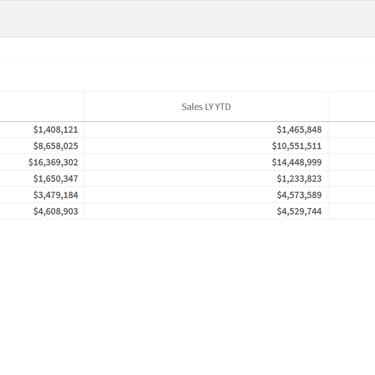
Task: Click the Sales LY YTD column header
Action: tap(206, 107)
